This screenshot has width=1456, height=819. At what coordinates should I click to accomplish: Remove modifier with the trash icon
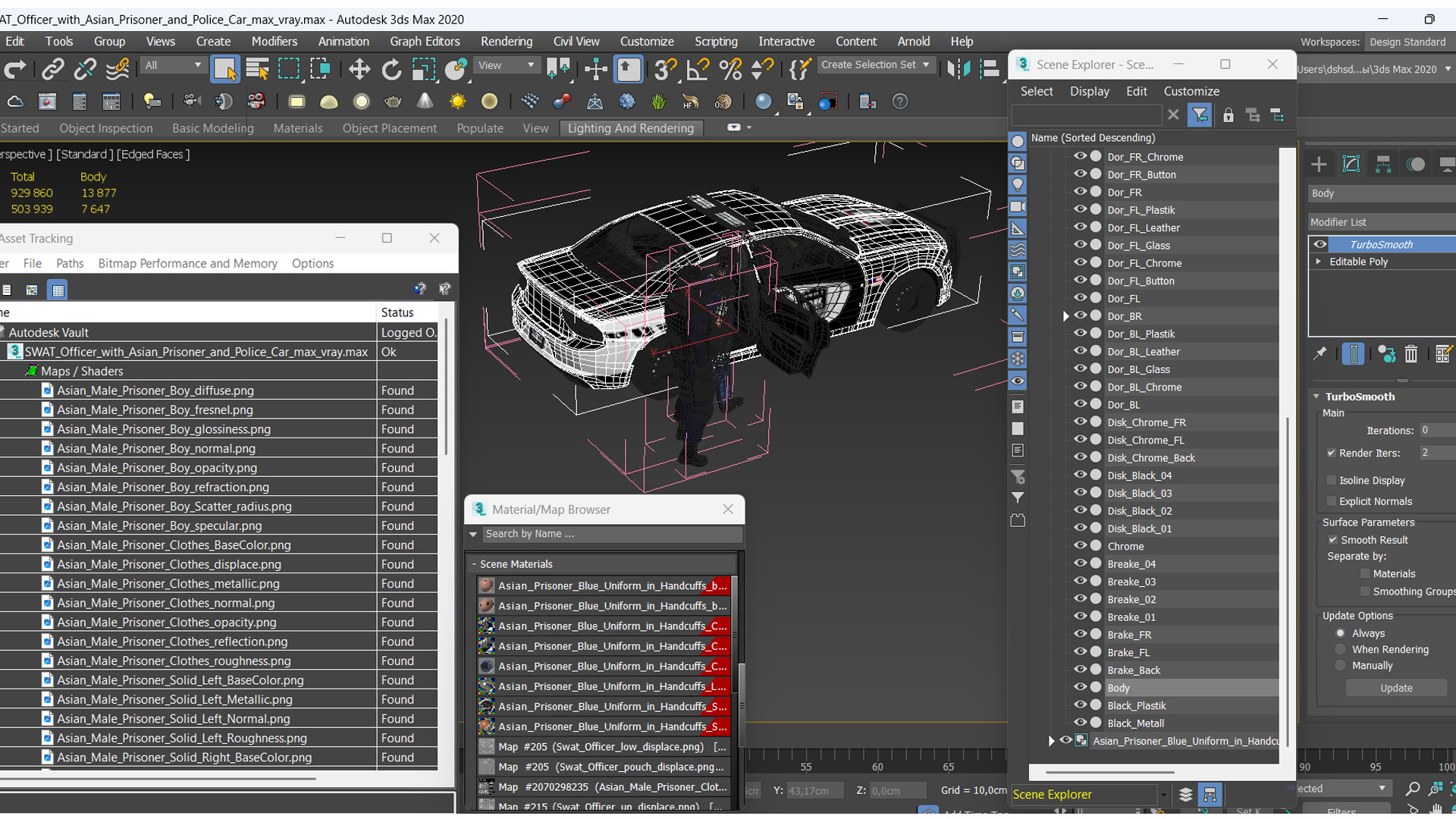coord(1411,353)
